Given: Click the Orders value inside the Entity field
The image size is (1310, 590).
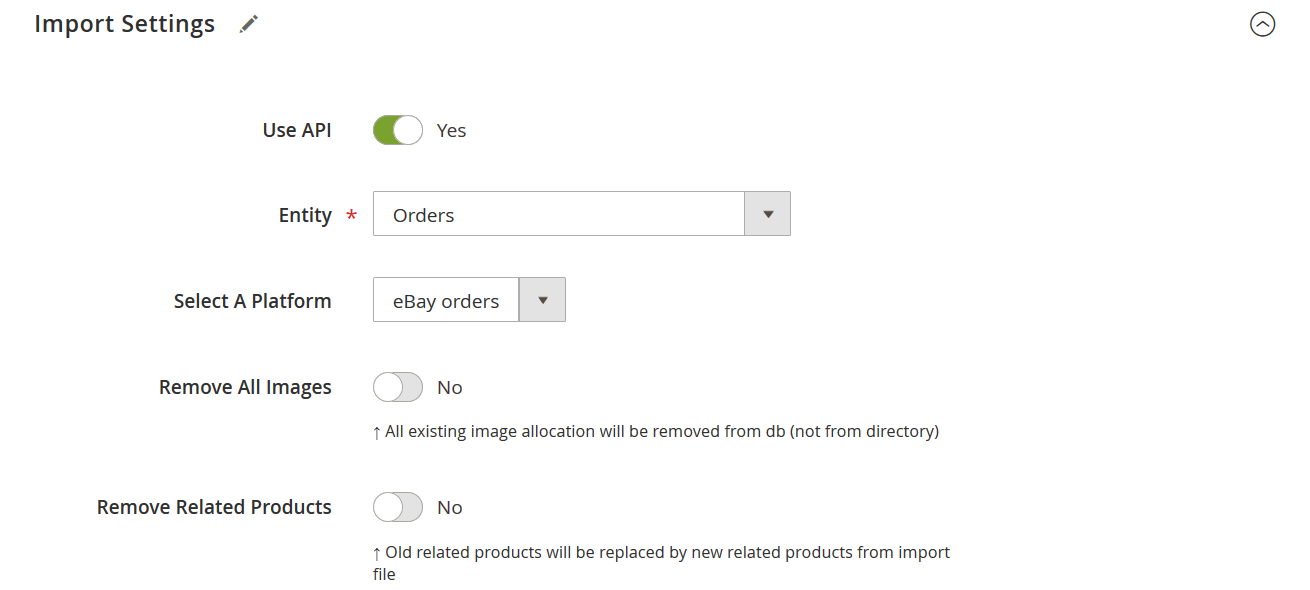Looking at the screenshot, I should 423,215.
